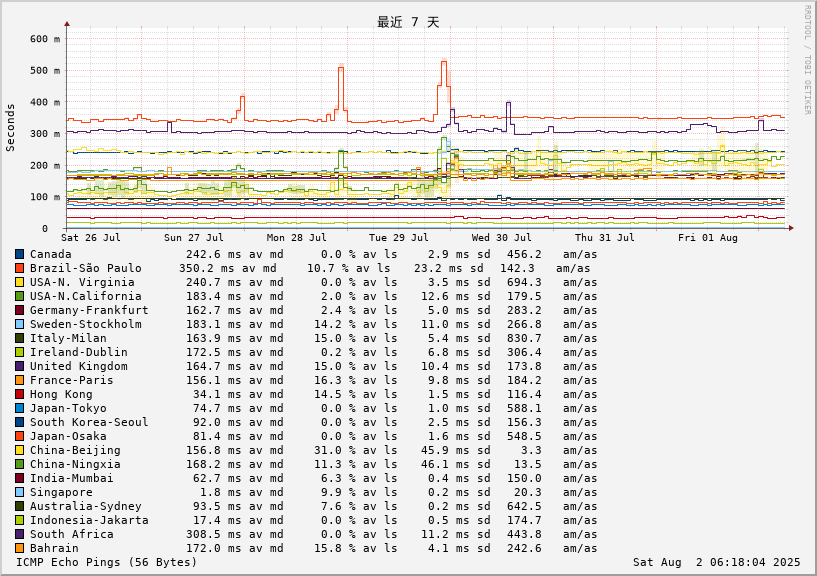Screen dimensions: 817x576
Task: Click the Indonesia-Jakarta legend color swatch
Action: click(x=19, y=521)
